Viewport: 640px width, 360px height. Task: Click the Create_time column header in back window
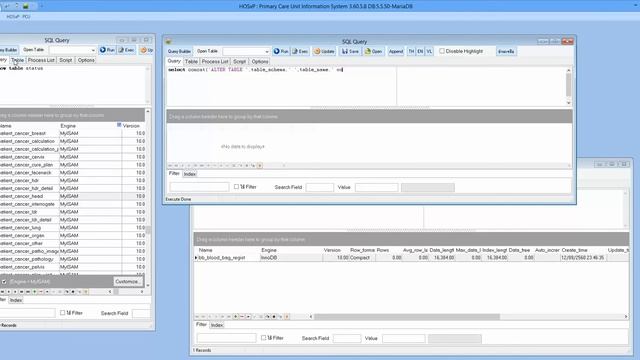(x=583, y=250)
